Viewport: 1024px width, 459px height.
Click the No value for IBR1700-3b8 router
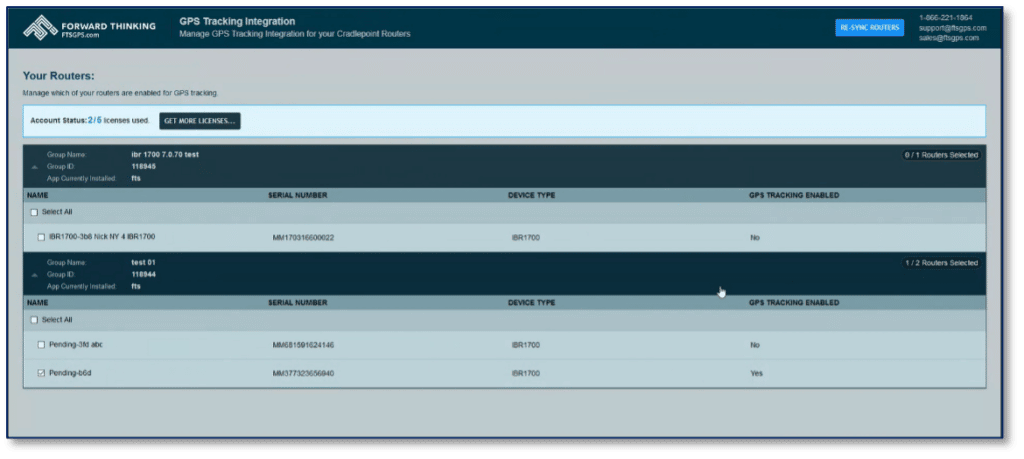(755, 238)
